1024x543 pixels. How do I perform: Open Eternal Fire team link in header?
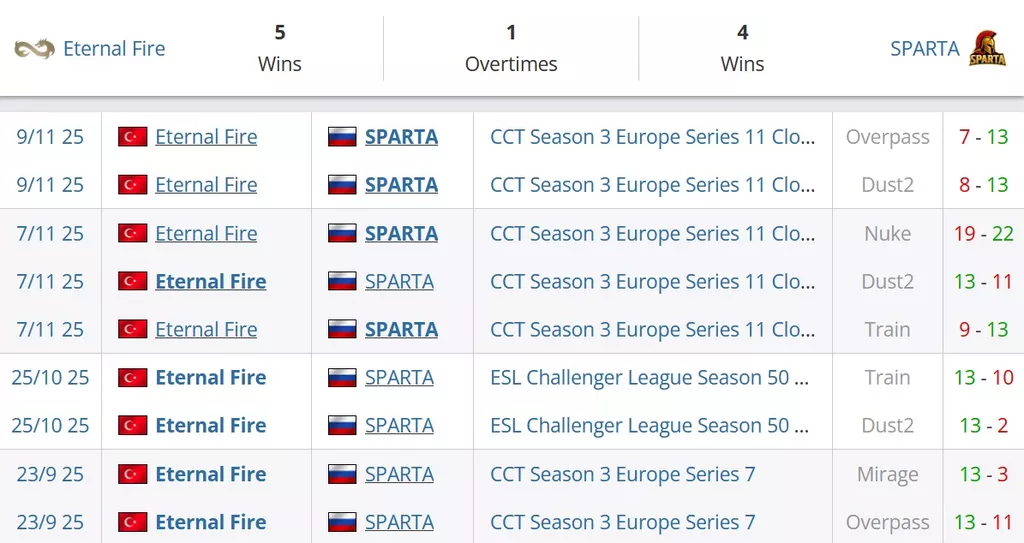coord(114,48)
